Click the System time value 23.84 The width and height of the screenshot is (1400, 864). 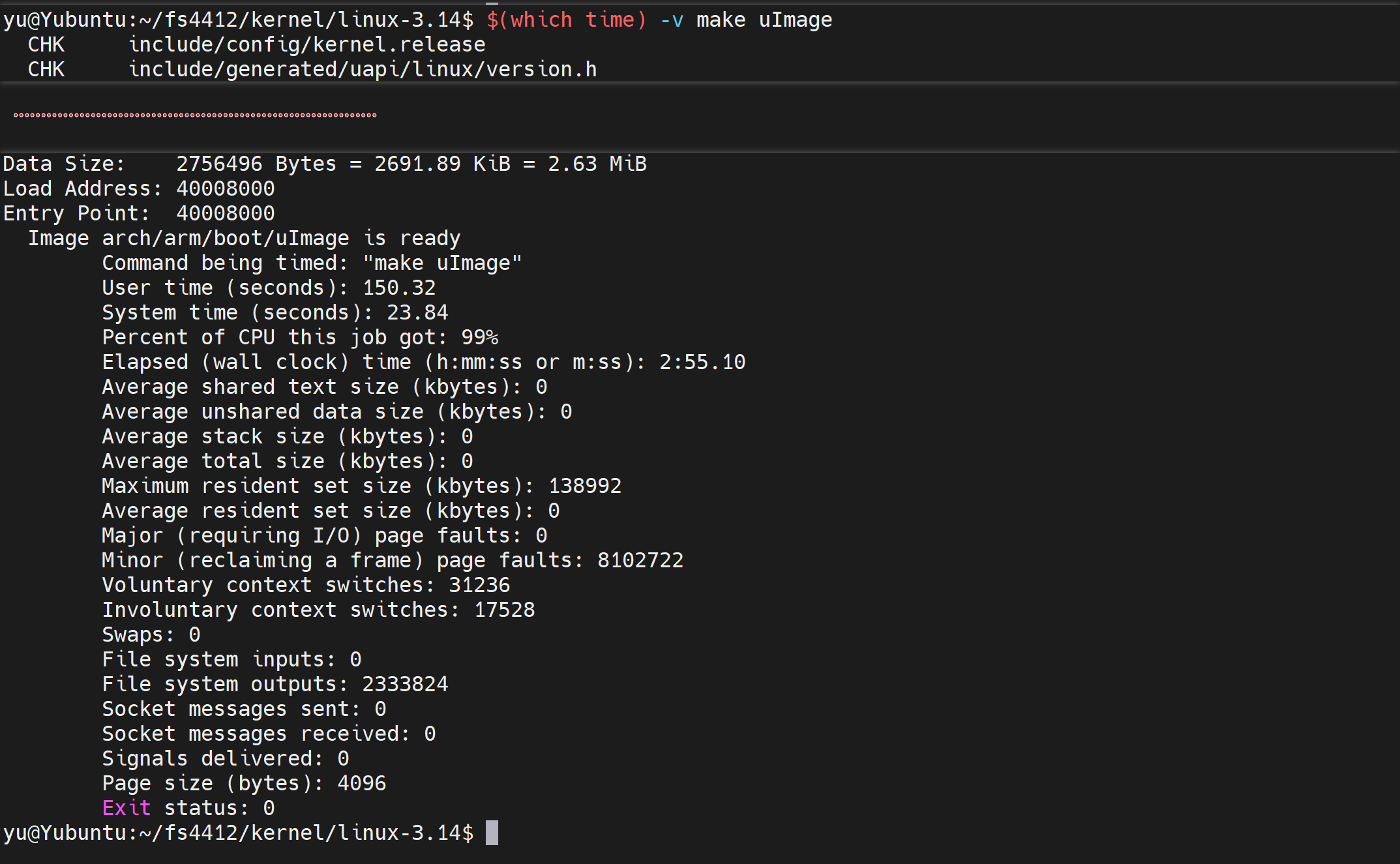point(417,312)
